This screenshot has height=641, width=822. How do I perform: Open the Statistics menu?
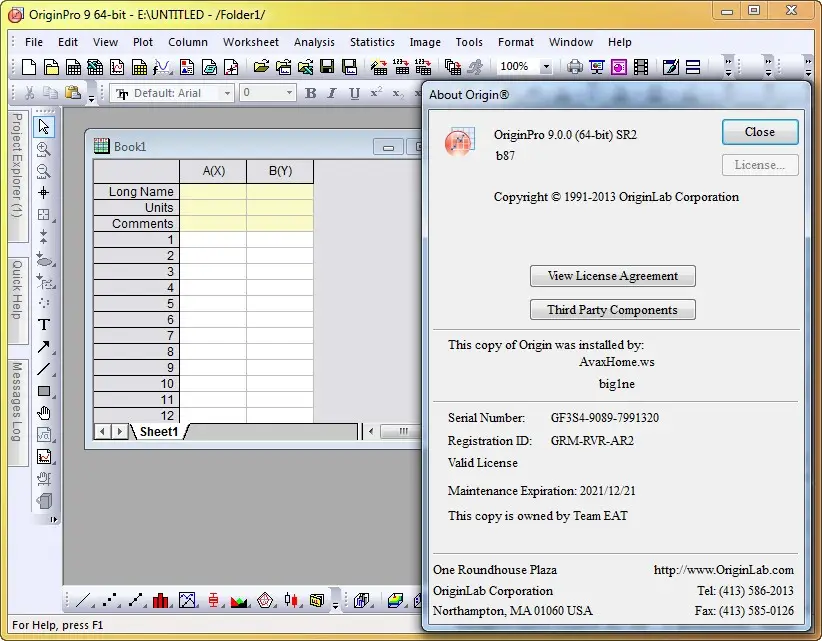(x=372, y=42)
